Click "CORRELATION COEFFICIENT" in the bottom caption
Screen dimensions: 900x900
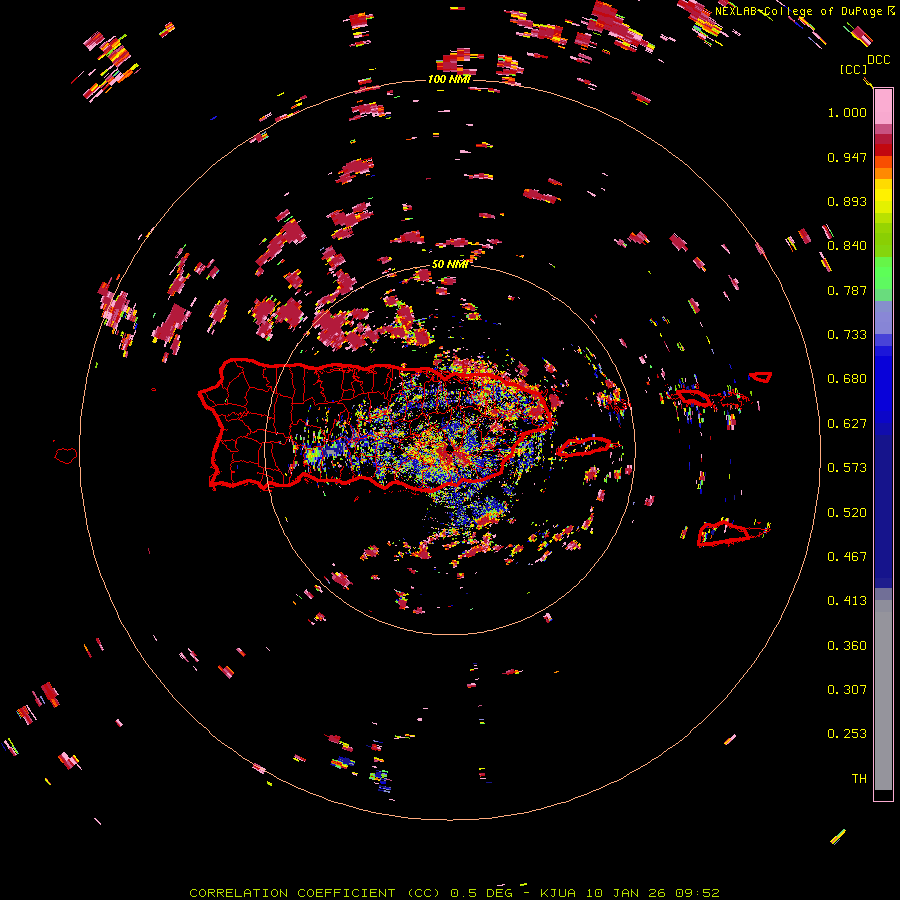tap(292, 893)
